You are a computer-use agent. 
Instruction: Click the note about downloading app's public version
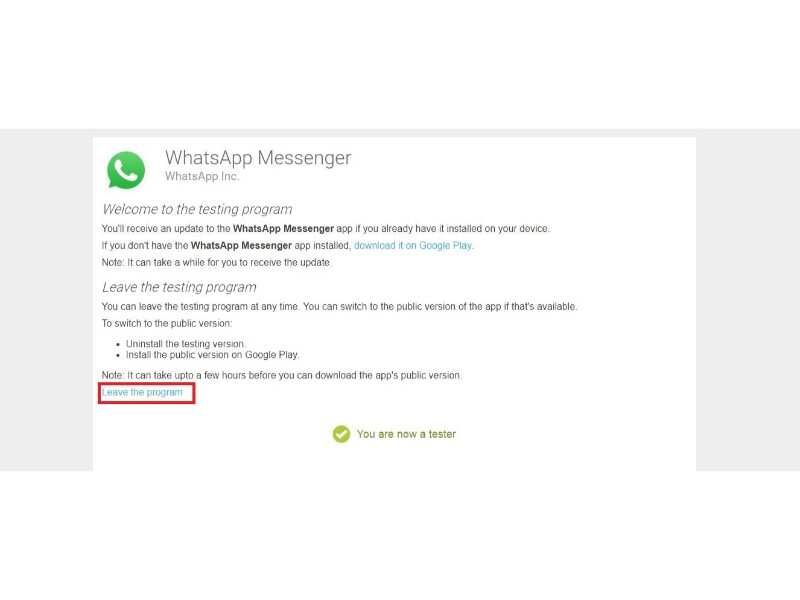pyautogui.click(x=281, y=375)
